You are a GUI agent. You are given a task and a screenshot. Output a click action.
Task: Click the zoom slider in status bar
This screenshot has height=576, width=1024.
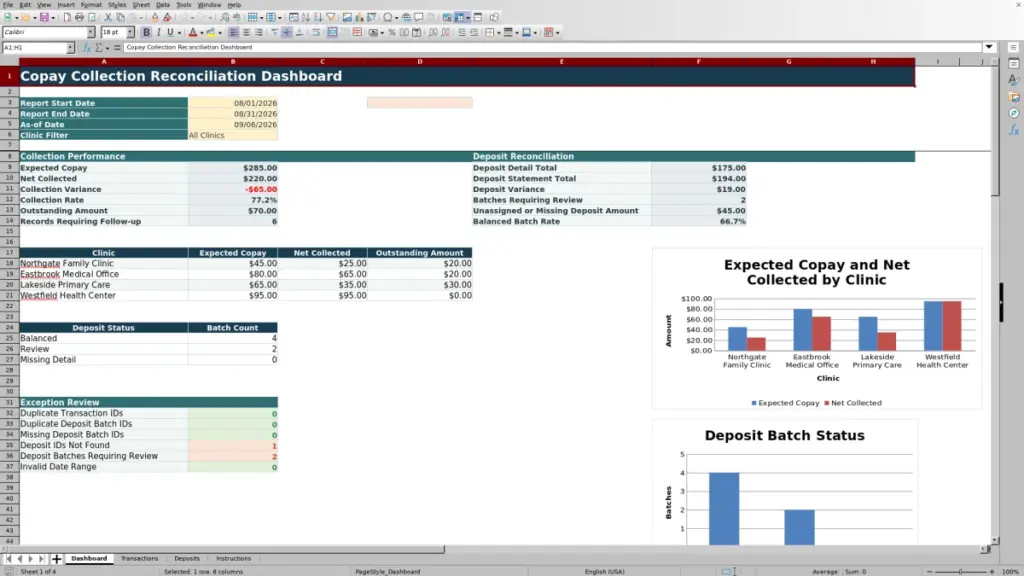pyautogui.click(x=960, y=571)
